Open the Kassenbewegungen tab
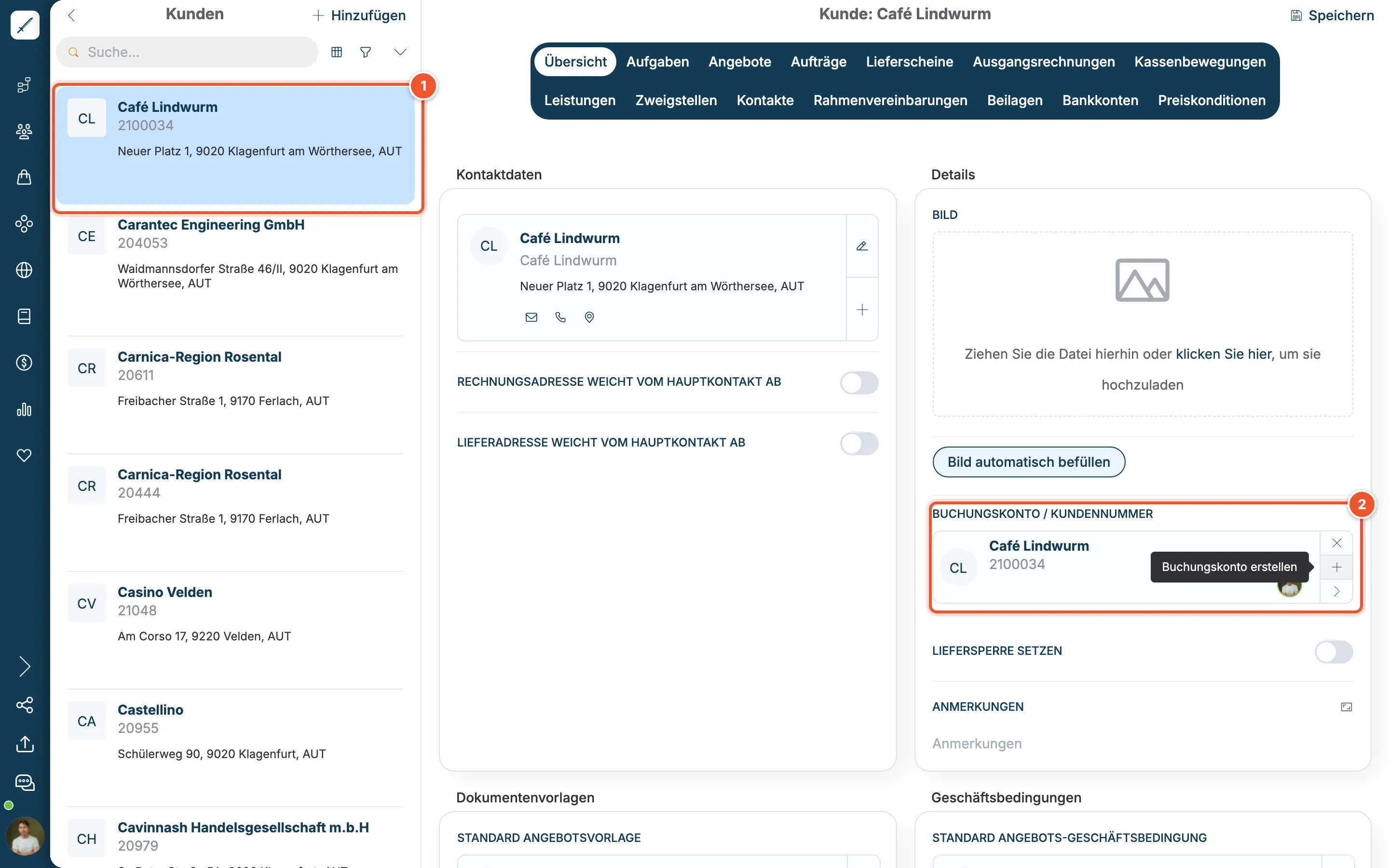 (x=1200, y=61)
